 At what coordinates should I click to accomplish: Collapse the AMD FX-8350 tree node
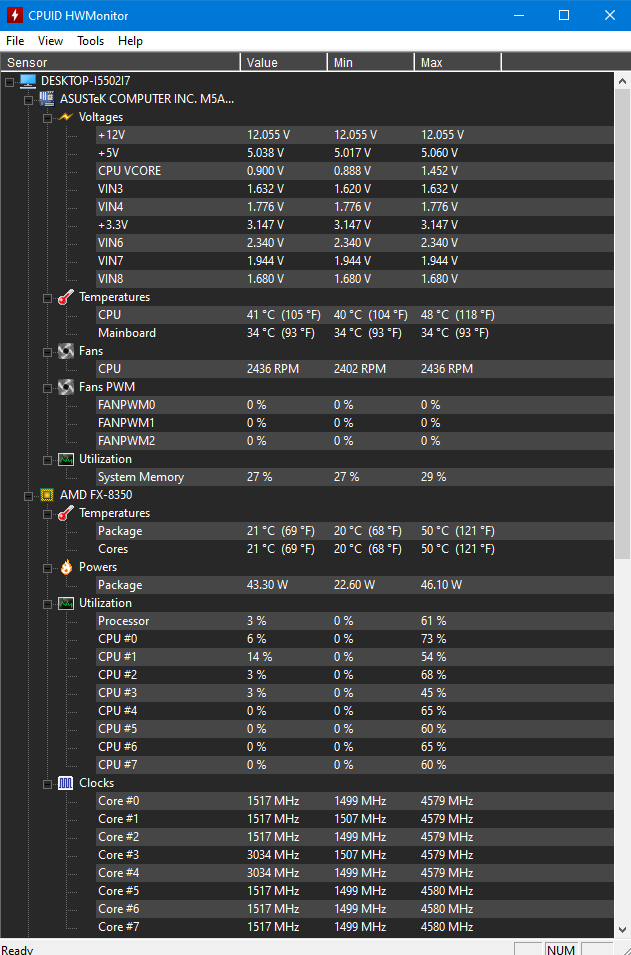point(29,496)
